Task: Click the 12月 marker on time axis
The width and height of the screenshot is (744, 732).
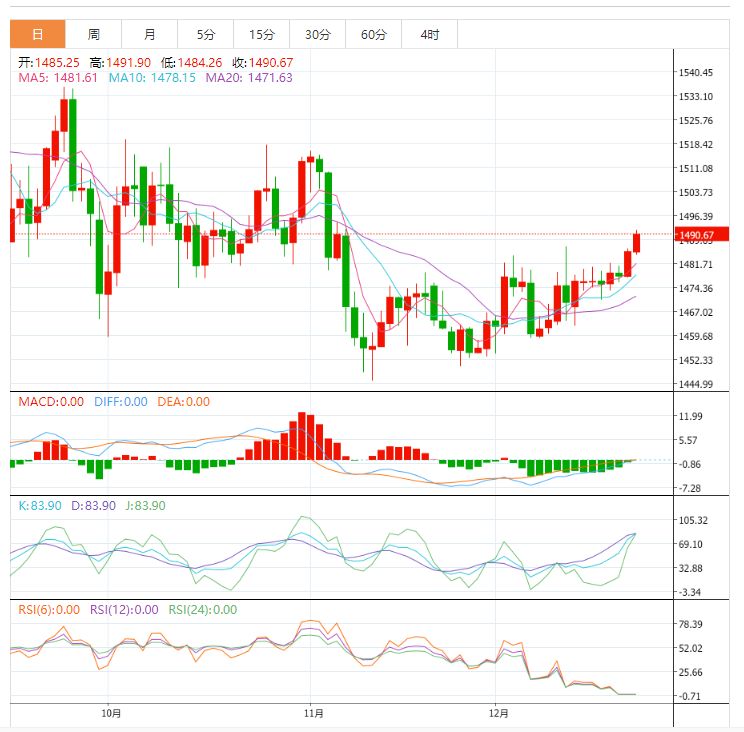Action: 498,713
